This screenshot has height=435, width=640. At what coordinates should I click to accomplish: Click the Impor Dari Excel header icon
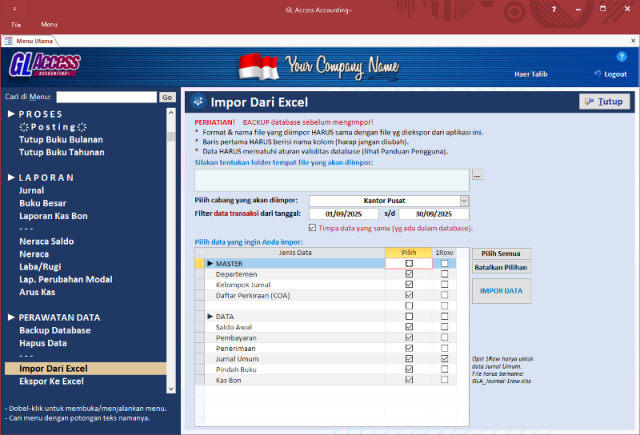coord(198,102)
